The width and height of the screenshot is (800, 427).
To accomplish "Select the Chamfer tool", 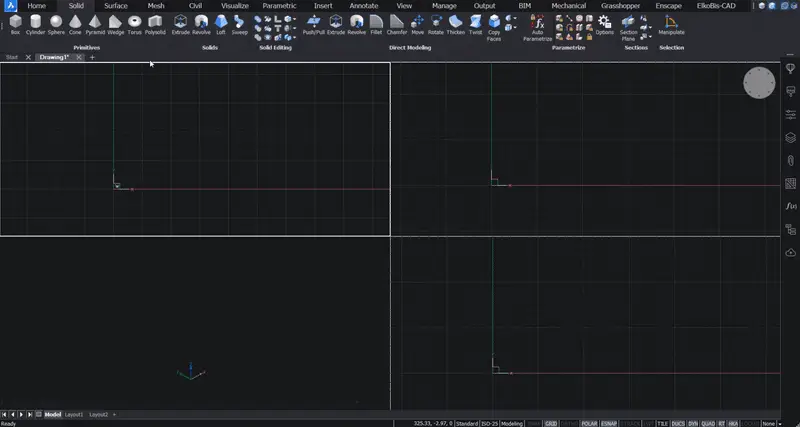I will (396, 24).
